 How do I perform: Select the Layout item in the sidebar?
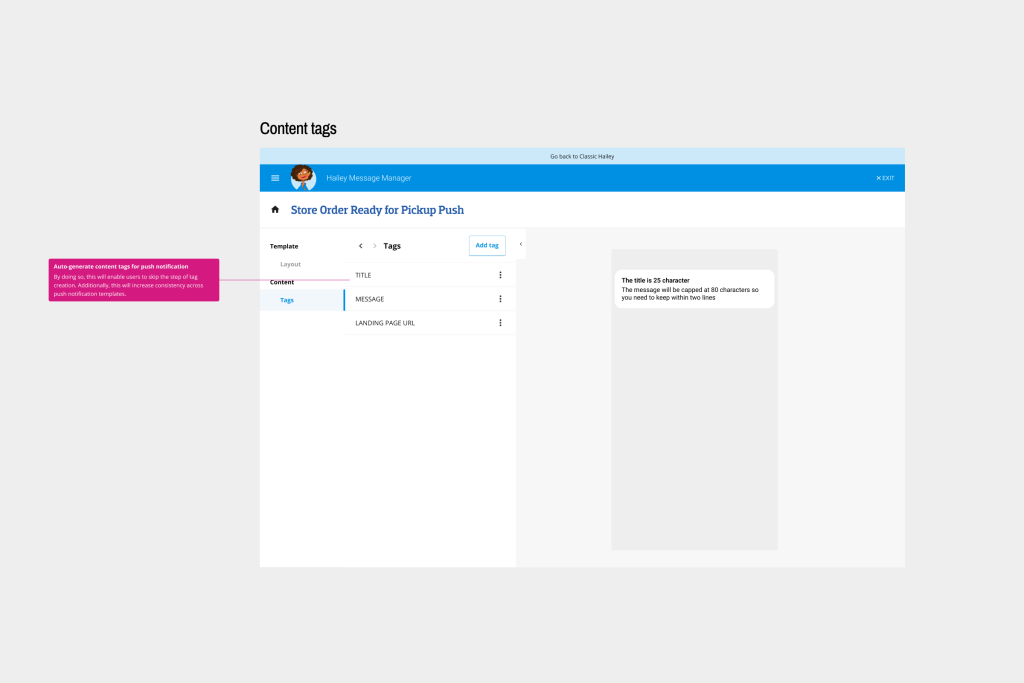tap(290, 264)
